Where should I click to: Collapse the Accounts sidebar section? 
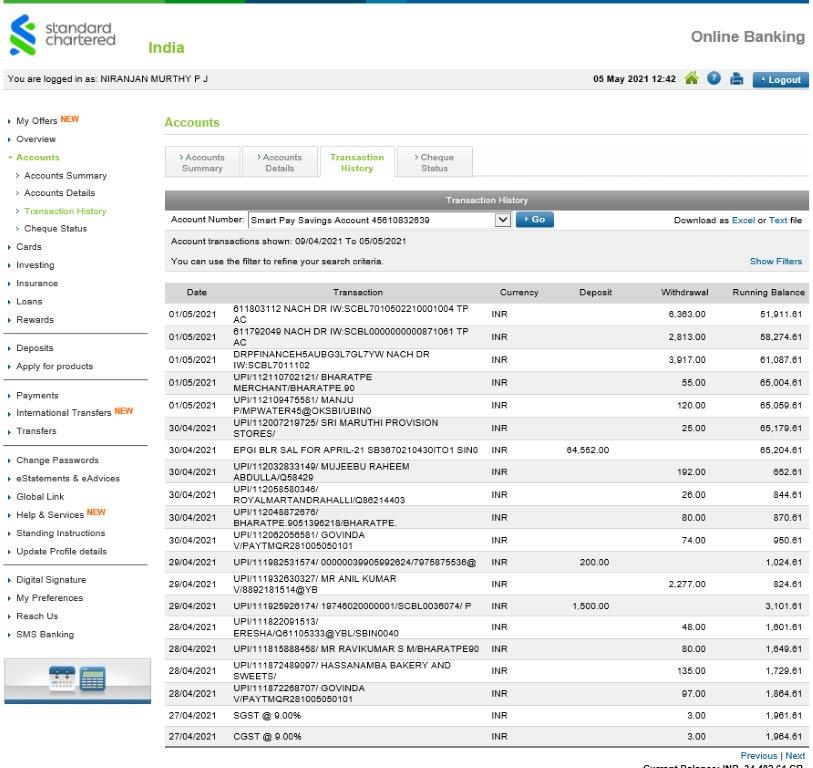coord(37,157)
